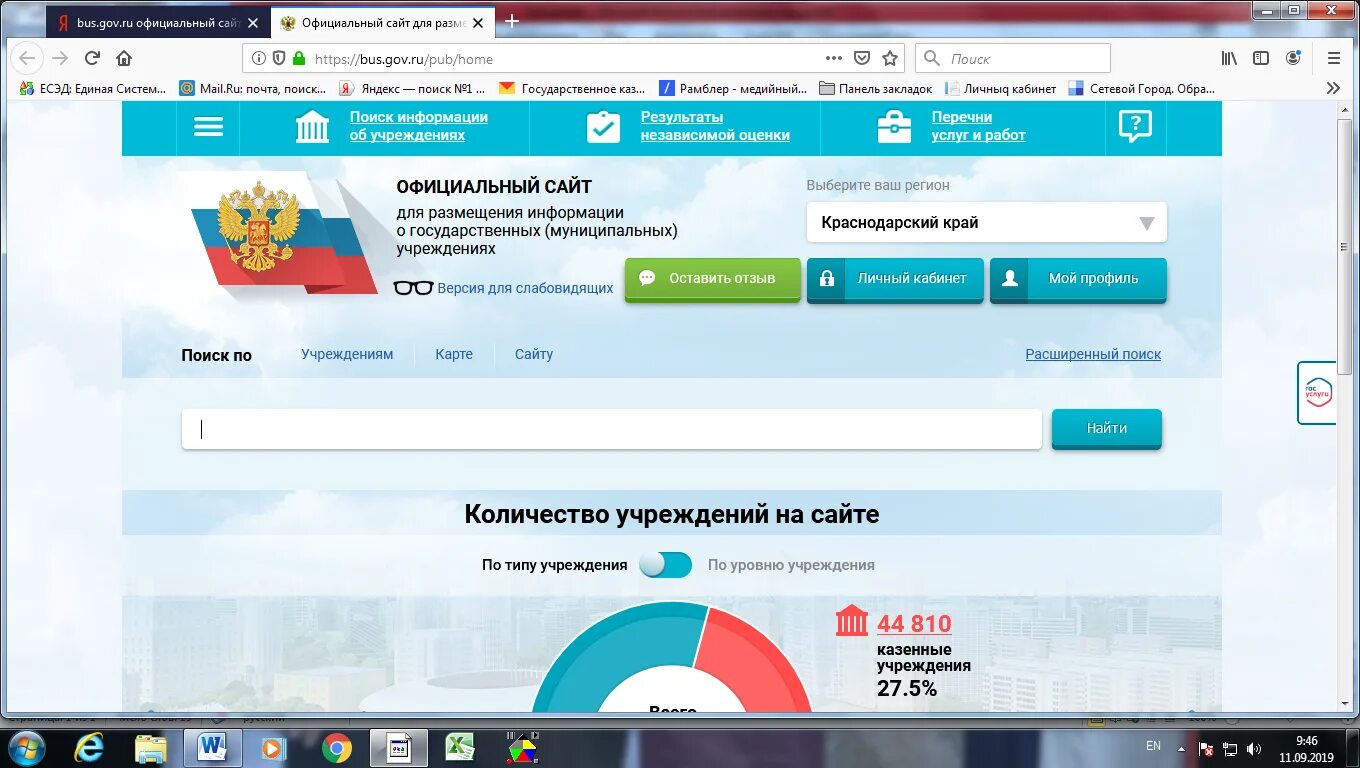This screenshot has height=768, width=1360.
Task: Show more bookmarks with the chevron
Action: tap(1333, 88)
